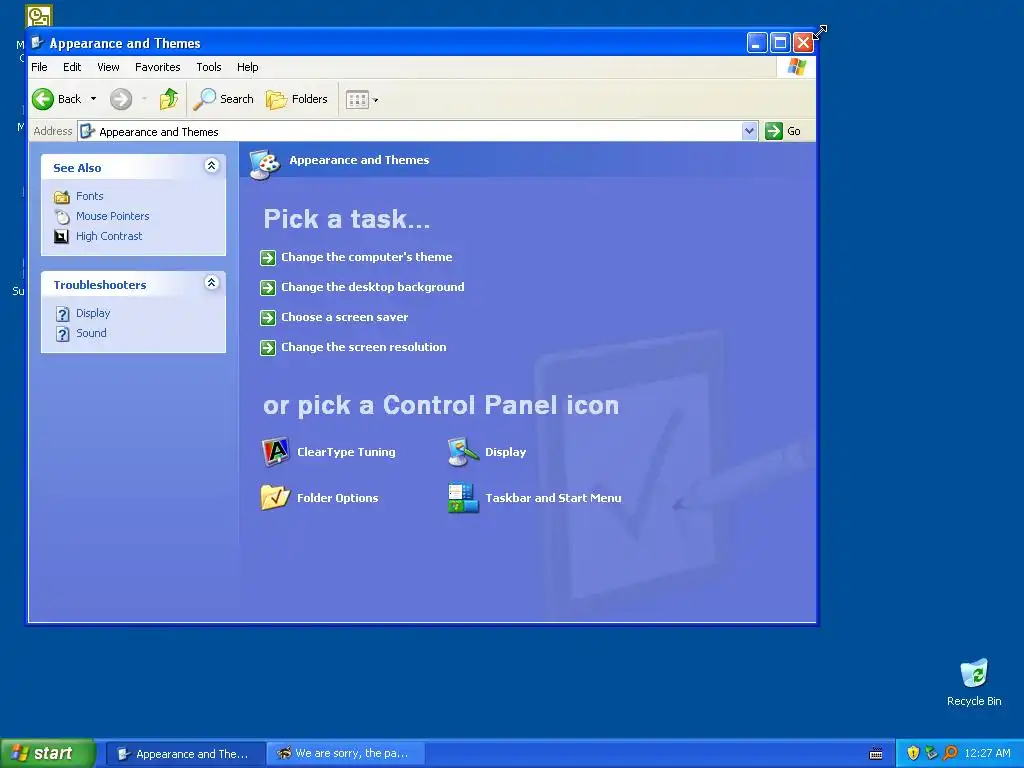Viewport: 1024px width, 768px height.
Task: Click the Sound troubleshooter help icon
Action: pyautogui.click(x=62, y=334)
